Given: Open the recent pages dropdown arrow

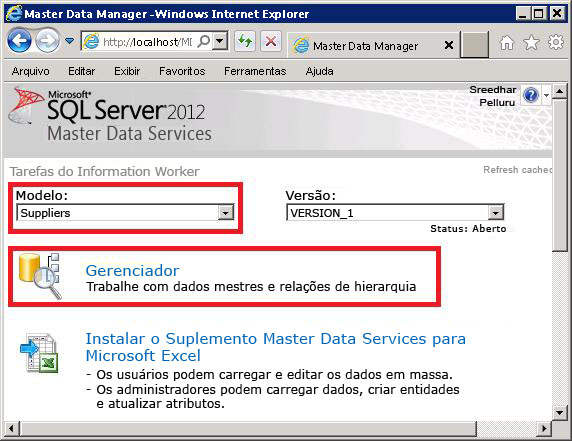Looking at the screenshot, I should [69, 40].
